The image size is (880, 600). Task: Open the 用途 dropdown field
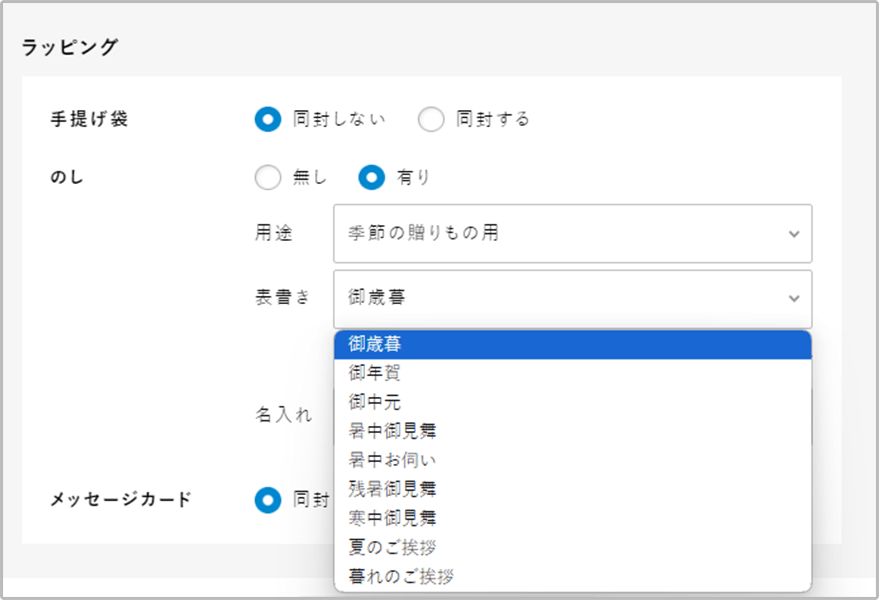pos(560,234)
